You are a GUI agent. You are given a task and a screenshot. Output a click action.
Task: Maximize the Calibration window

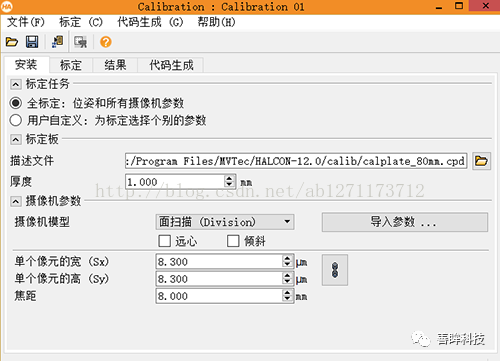[x=459, y=6]
